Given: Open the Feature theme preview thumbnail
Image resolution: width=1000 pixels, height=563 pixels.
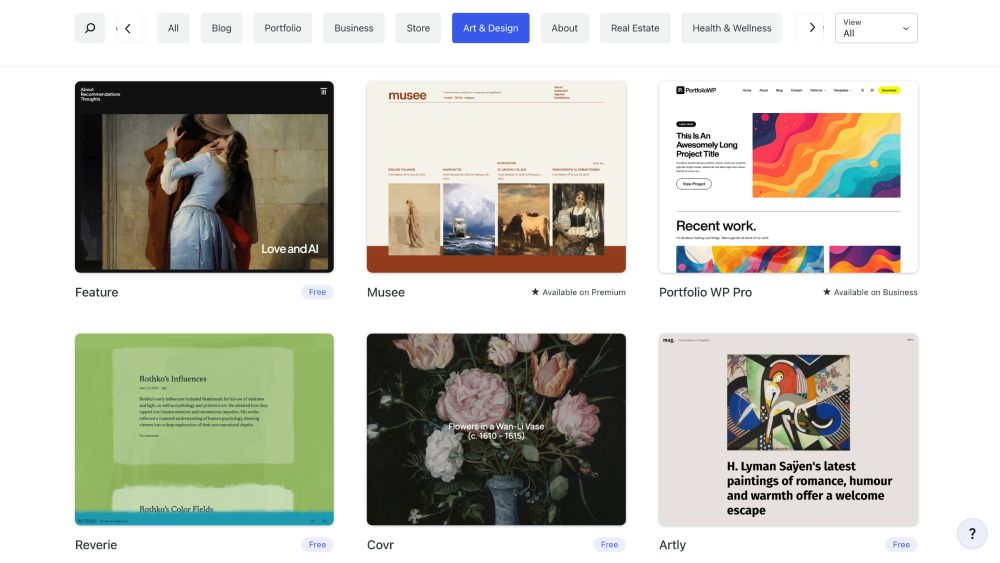Looking at the screenshot, I should click(x=204, y=177).
